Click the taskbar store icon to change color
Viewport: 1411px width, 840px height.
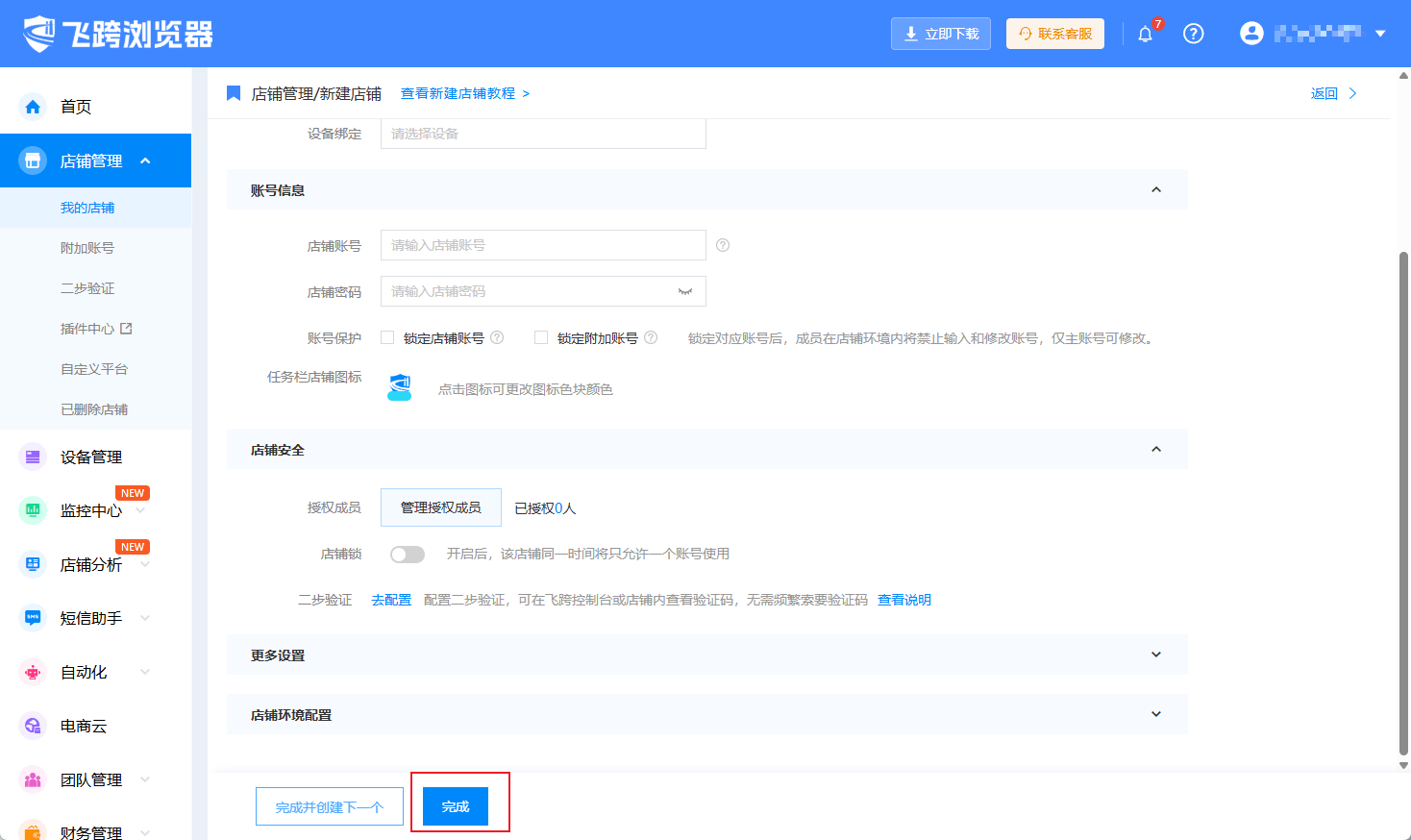400,388
